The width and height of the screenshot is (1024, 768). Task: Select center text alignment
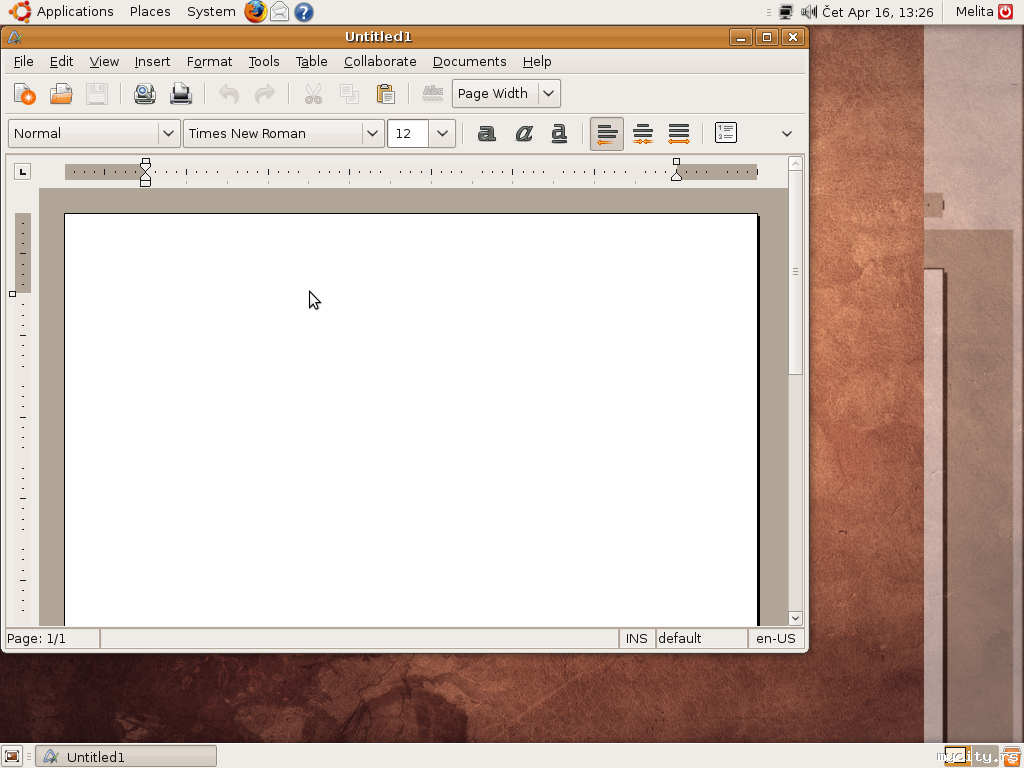click(x=643, y=134)
